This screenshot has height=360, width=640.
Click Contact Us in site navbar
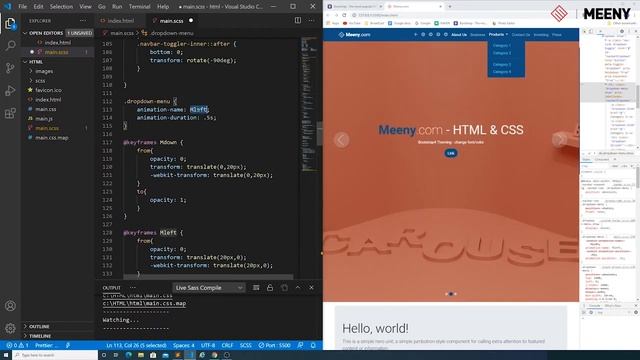coord(521,35)
